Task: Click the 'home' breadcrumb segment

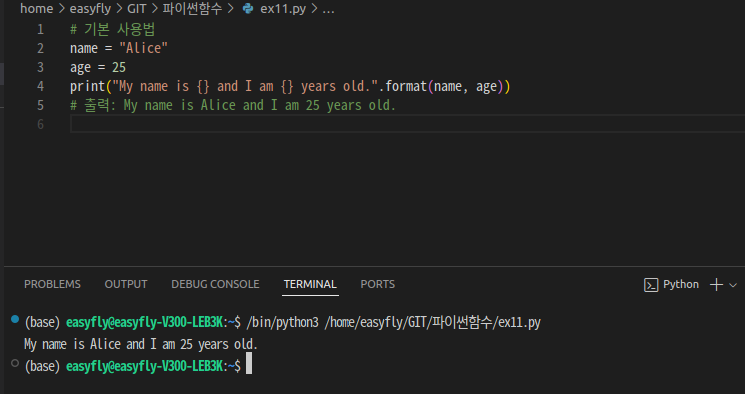Action: click(x=37, y=9)
